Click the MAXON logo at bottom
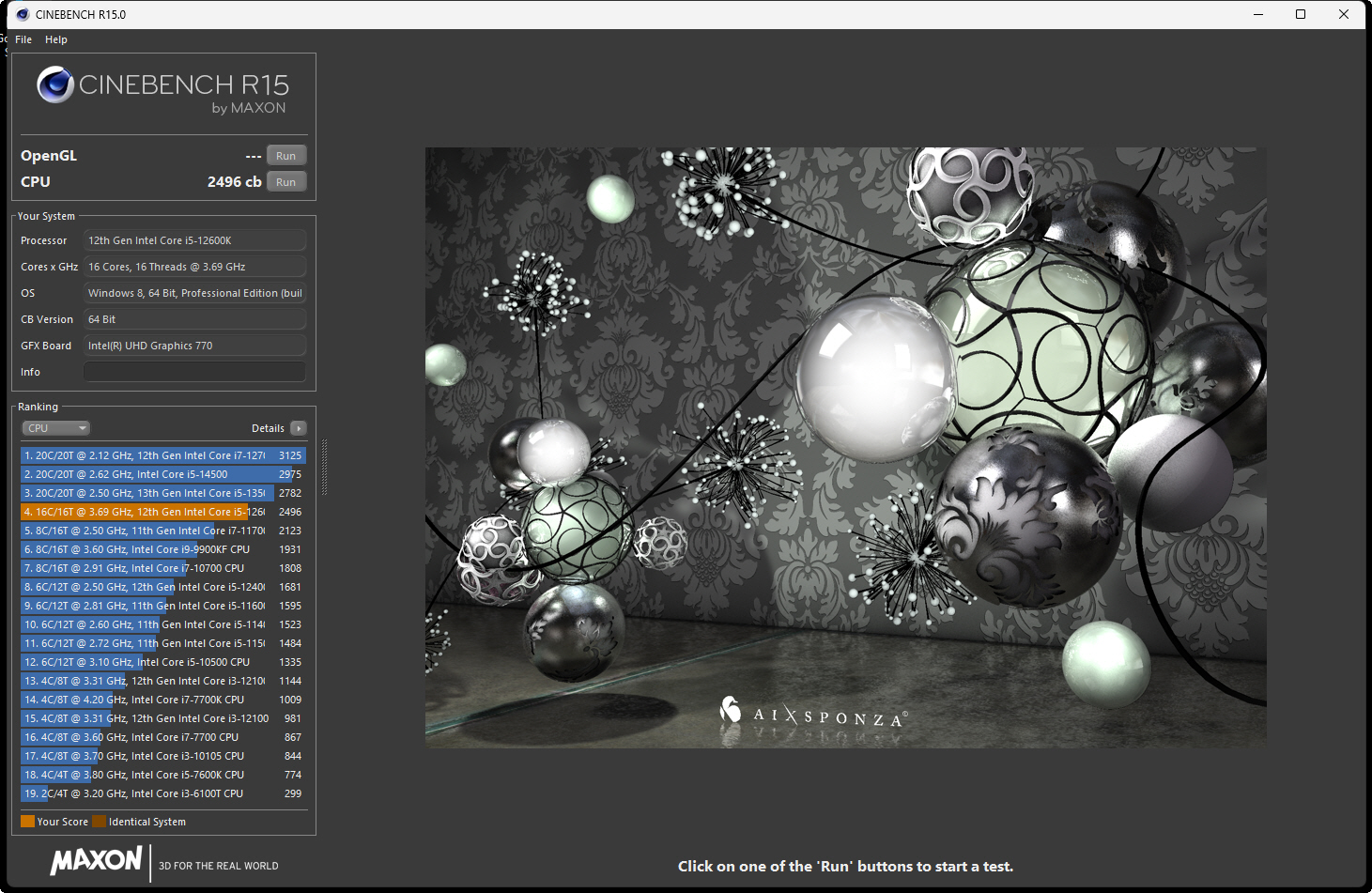The image size is (1372, 893). tap(96, 861)
